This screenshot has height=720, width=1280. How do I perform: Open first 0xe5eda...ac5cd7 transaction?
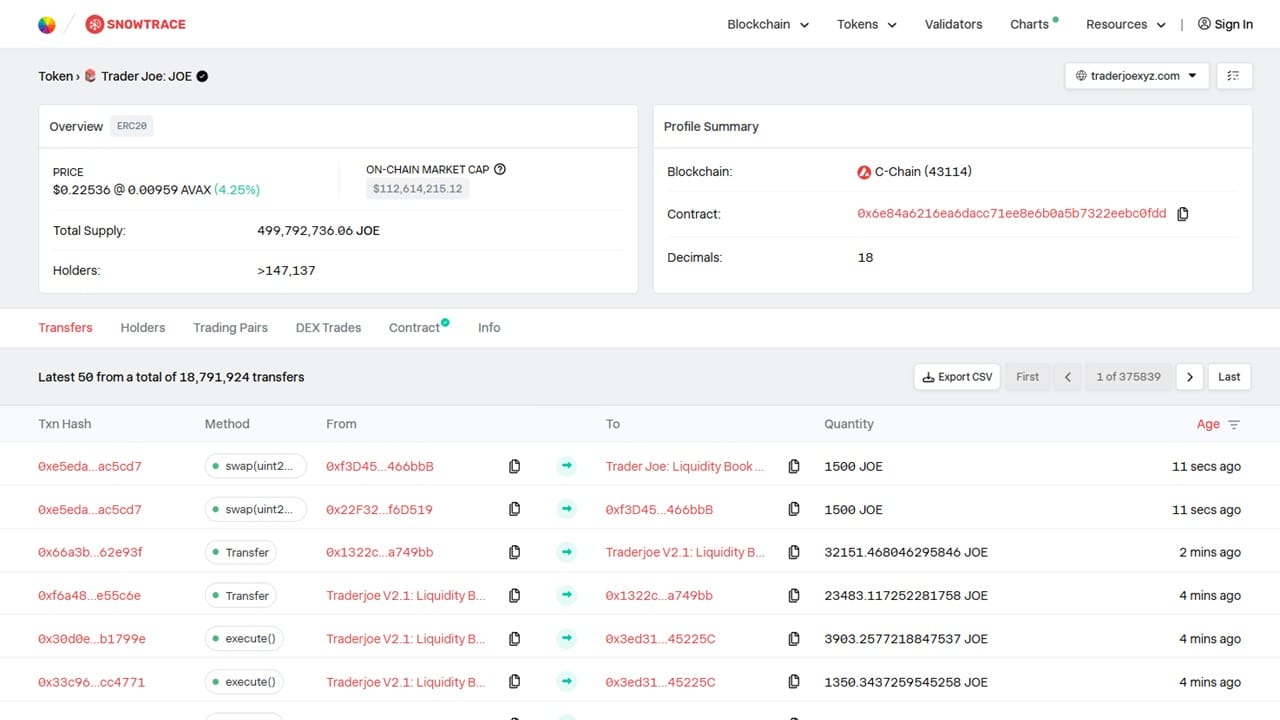90,466
